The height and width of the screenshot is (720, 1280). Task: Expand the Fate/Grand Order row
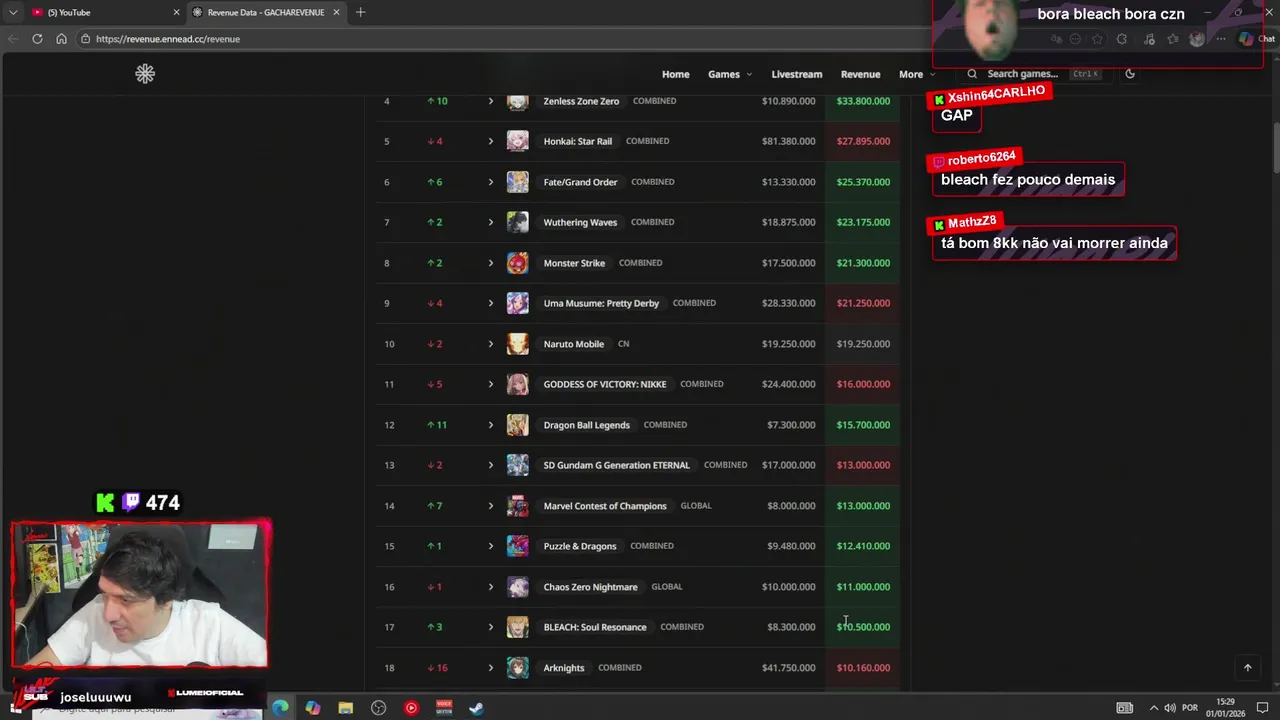491,182
